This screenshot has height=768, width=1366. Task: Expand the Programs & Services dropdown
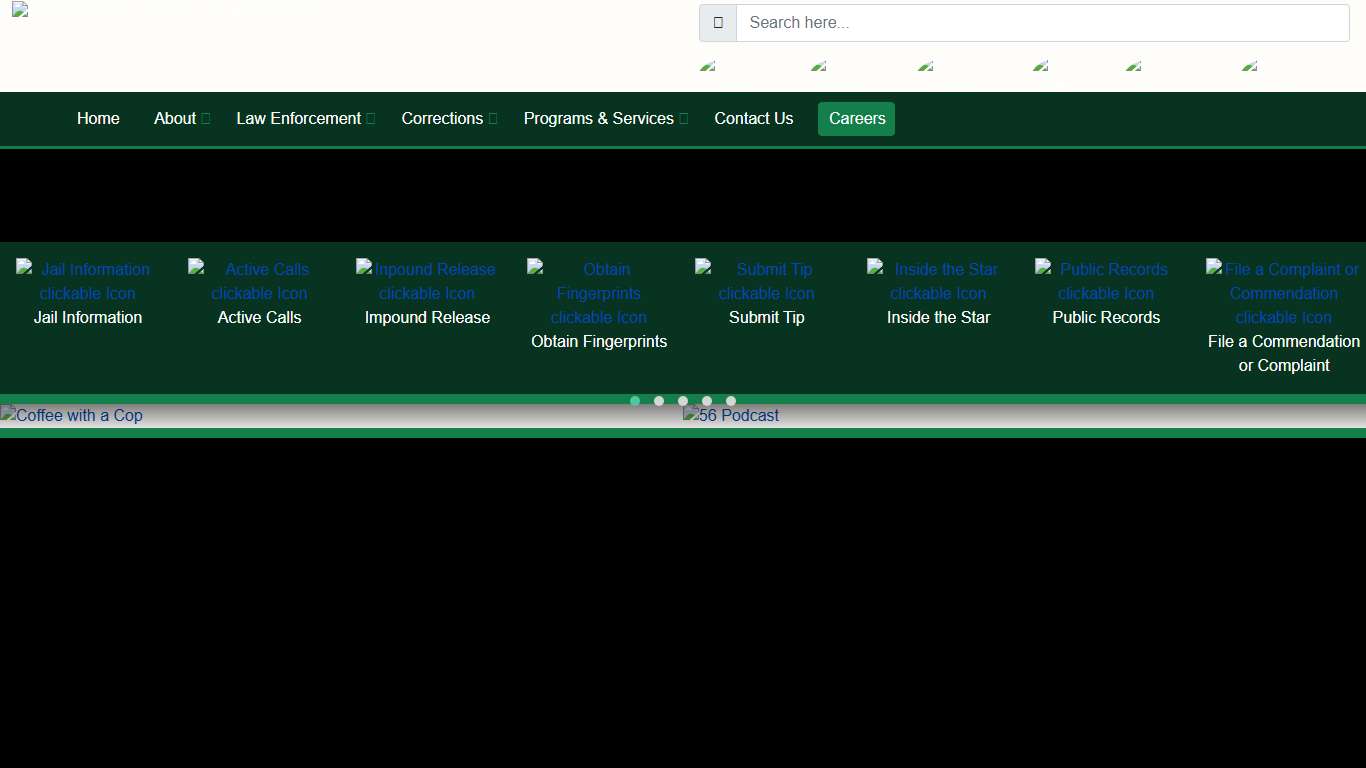605,119
